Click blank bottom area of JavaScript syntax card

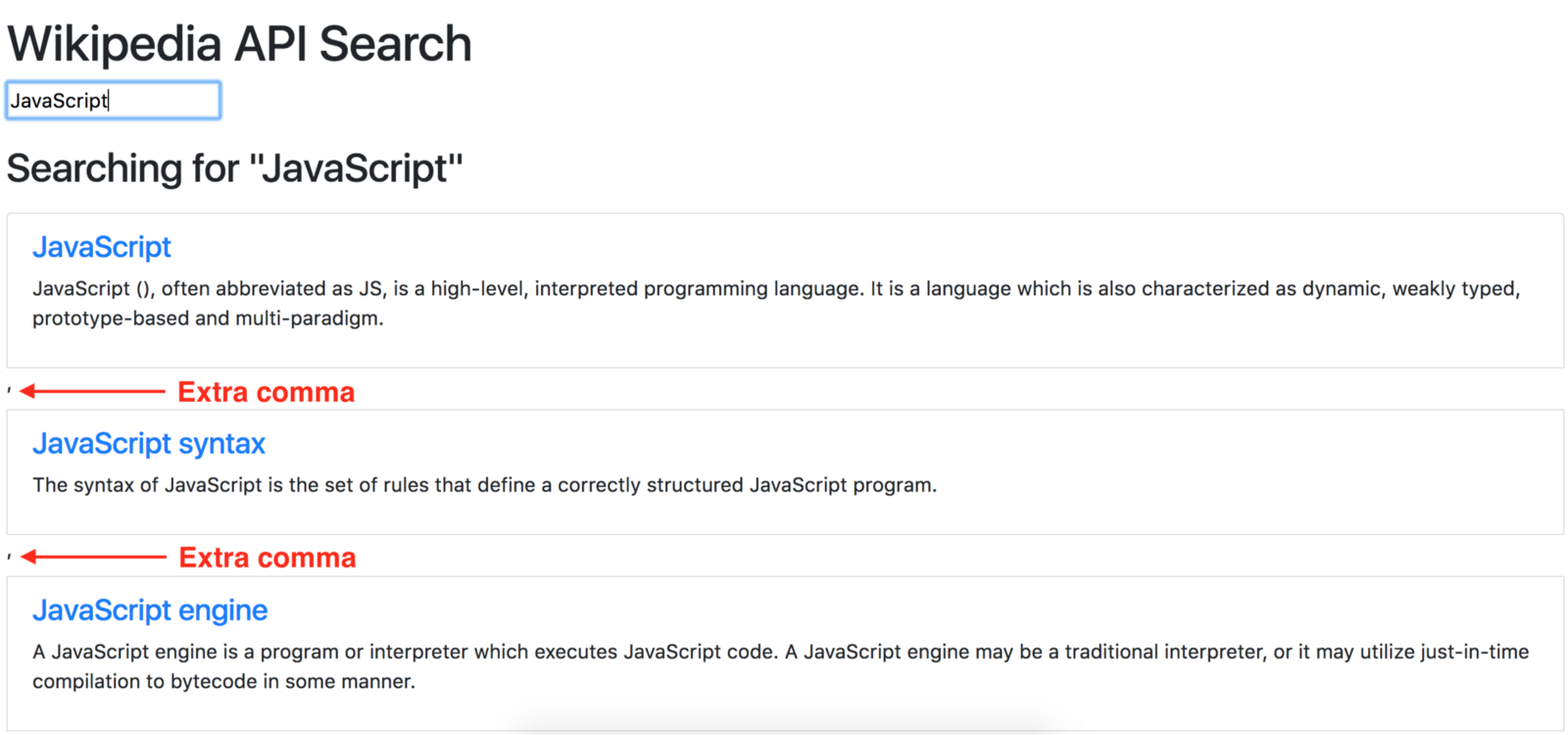(x=784, y=515)
